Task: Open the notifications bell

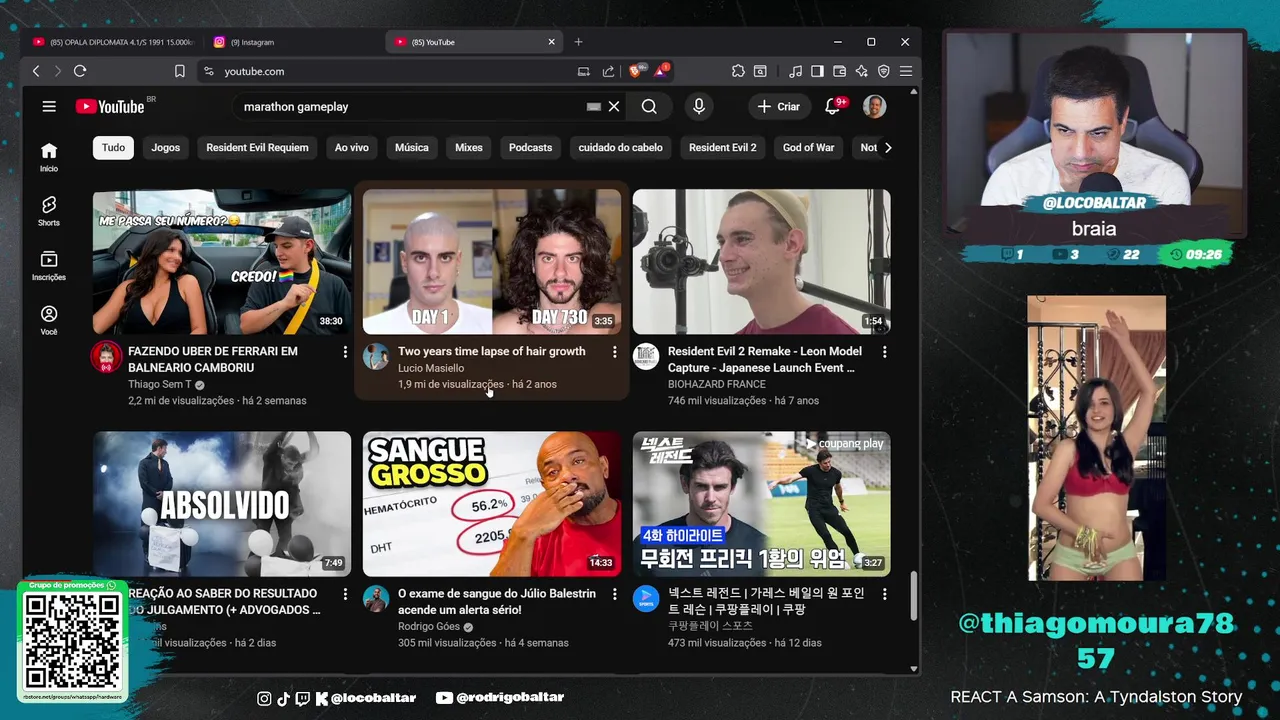Action: click(x=832, y=106)
